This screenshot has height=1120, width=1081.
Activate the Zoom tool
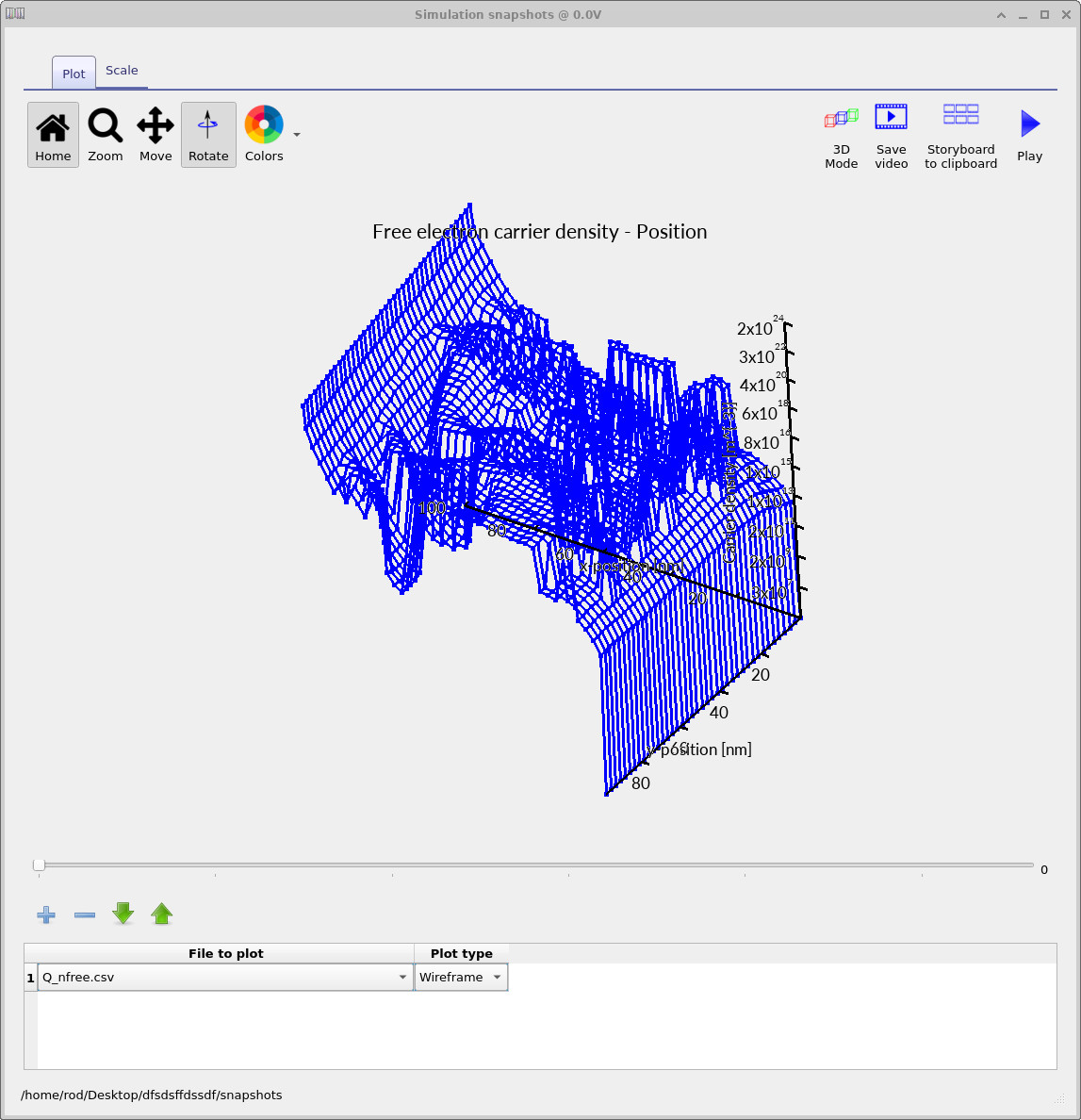click(105, 134)
